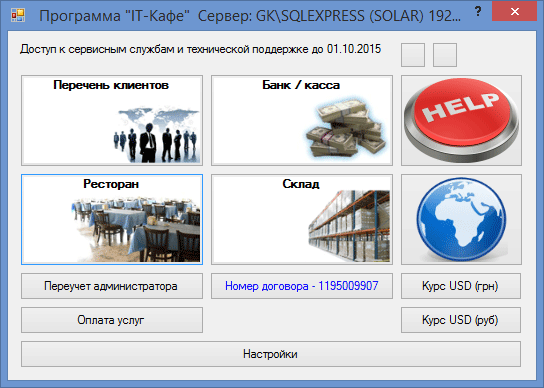Click the application icon in title bar
This screenshot has height=388, width=544.
click(x=18, y=15)
